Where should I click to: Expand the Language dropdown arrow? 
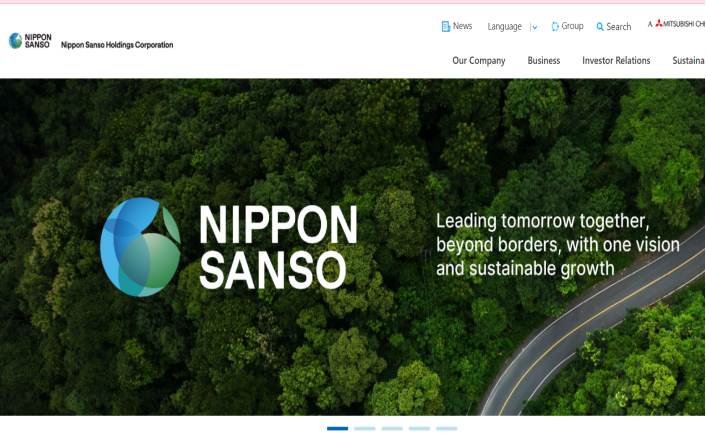534,27
